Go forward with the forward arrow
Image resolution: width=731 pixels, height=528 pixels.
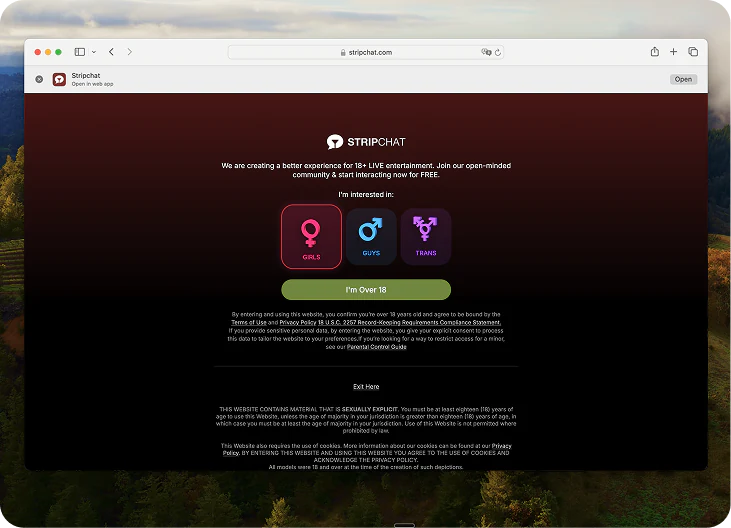tap(130, 52)
